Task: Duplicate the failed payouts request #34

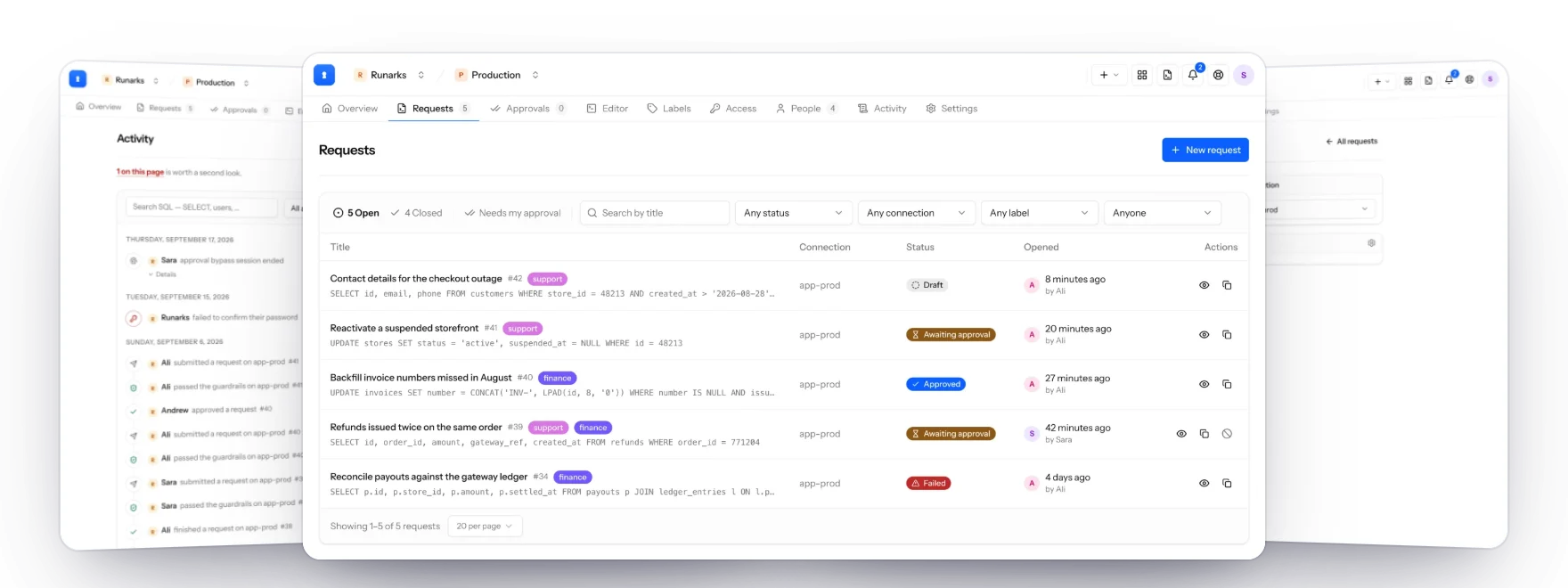Action: point(1227,484)
